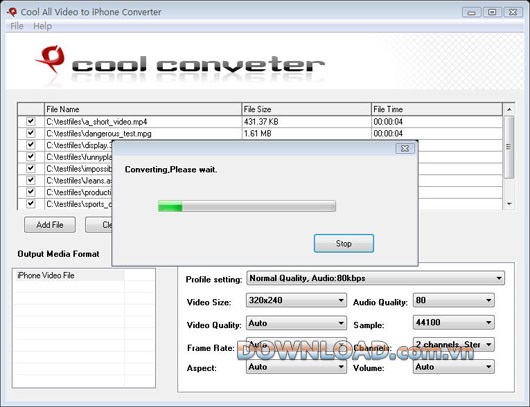Open the Video Size dropdown
The width and height of the screenshot is (530, 407).
(296, 300)
